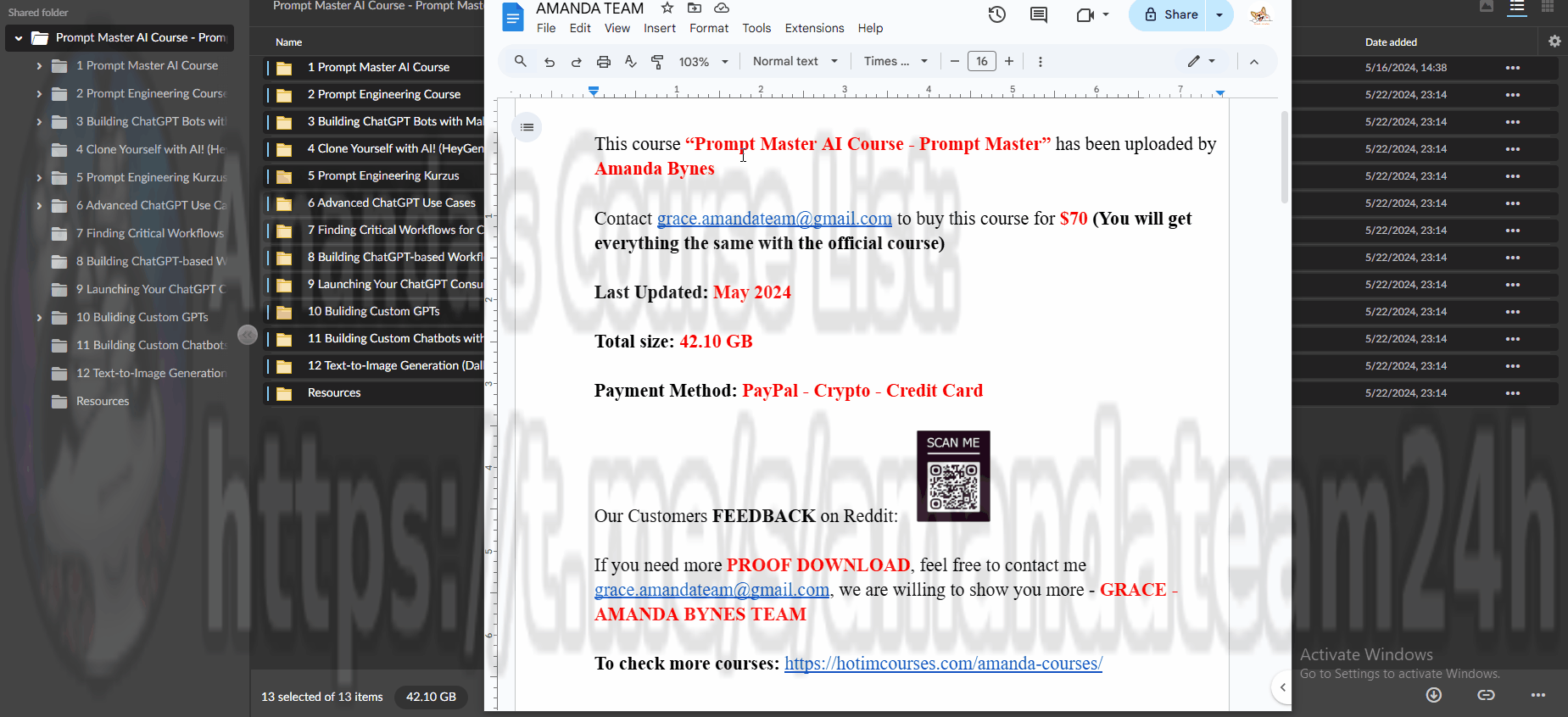Open the Times font dropdown
Screen dimensions: 1568x717
pos(896,61)
